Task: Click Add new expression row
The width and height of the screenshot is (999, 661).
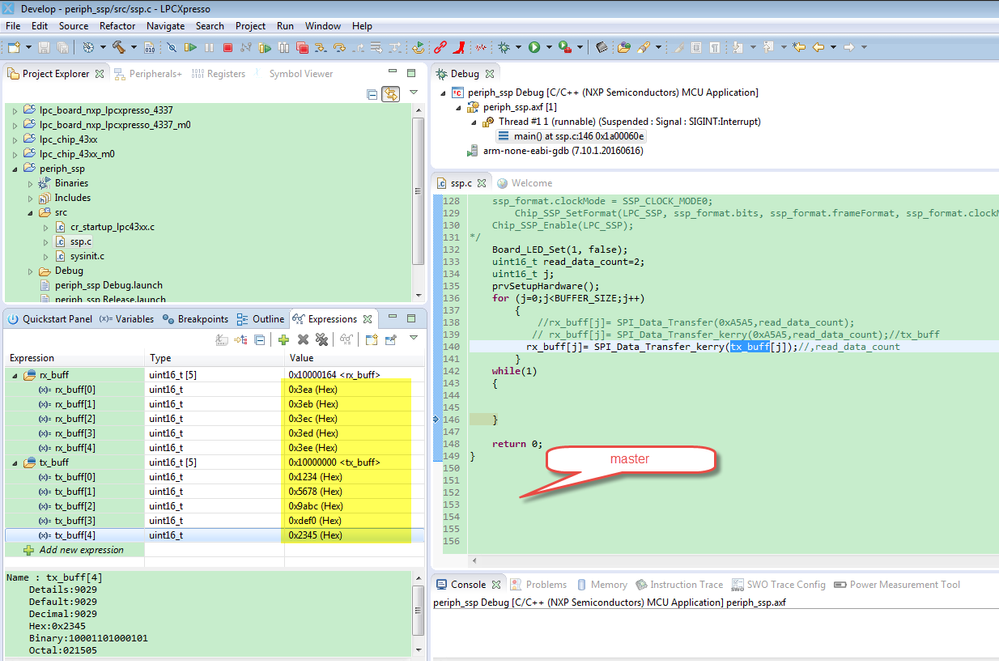Action: (x=74, y=550)
